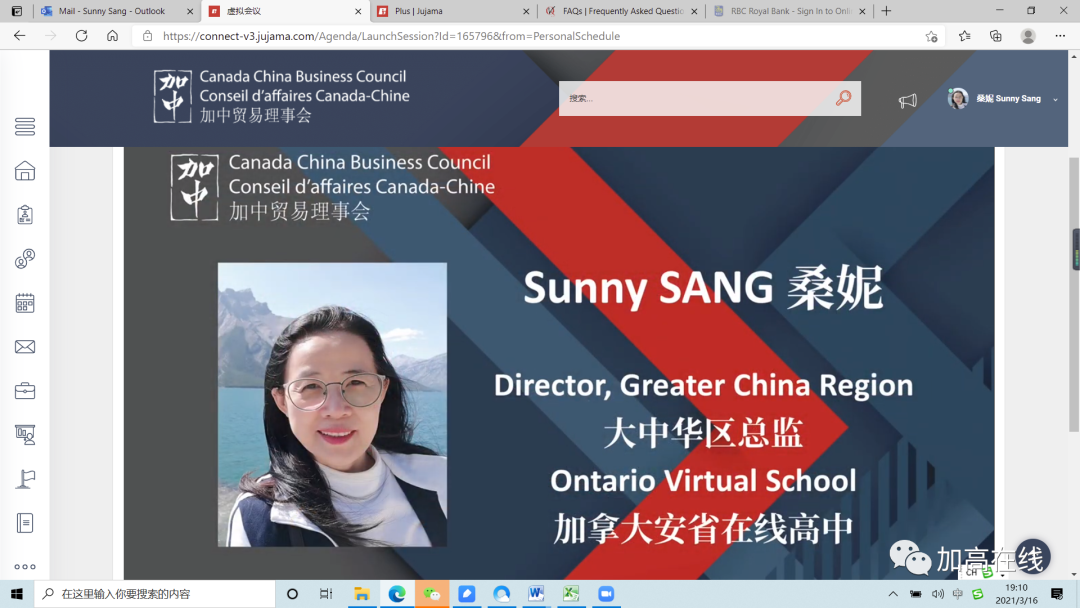The width and height of the screenshot is (1080, 608).
Task: Open a new browser tab
Action: pos(886,11)
